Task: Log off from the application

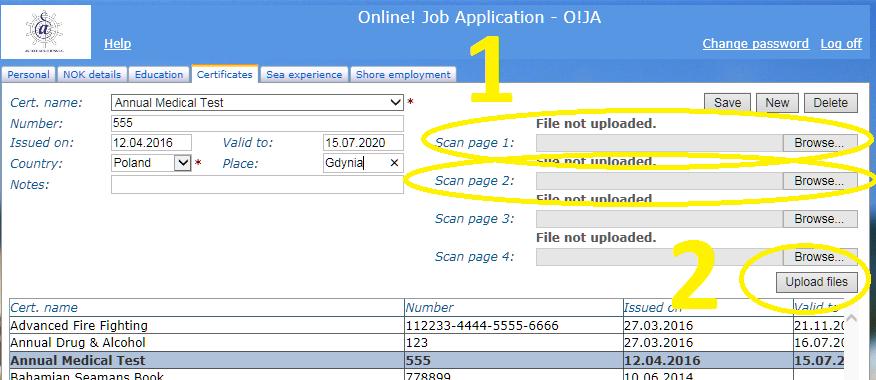Action: coord(841,44)
